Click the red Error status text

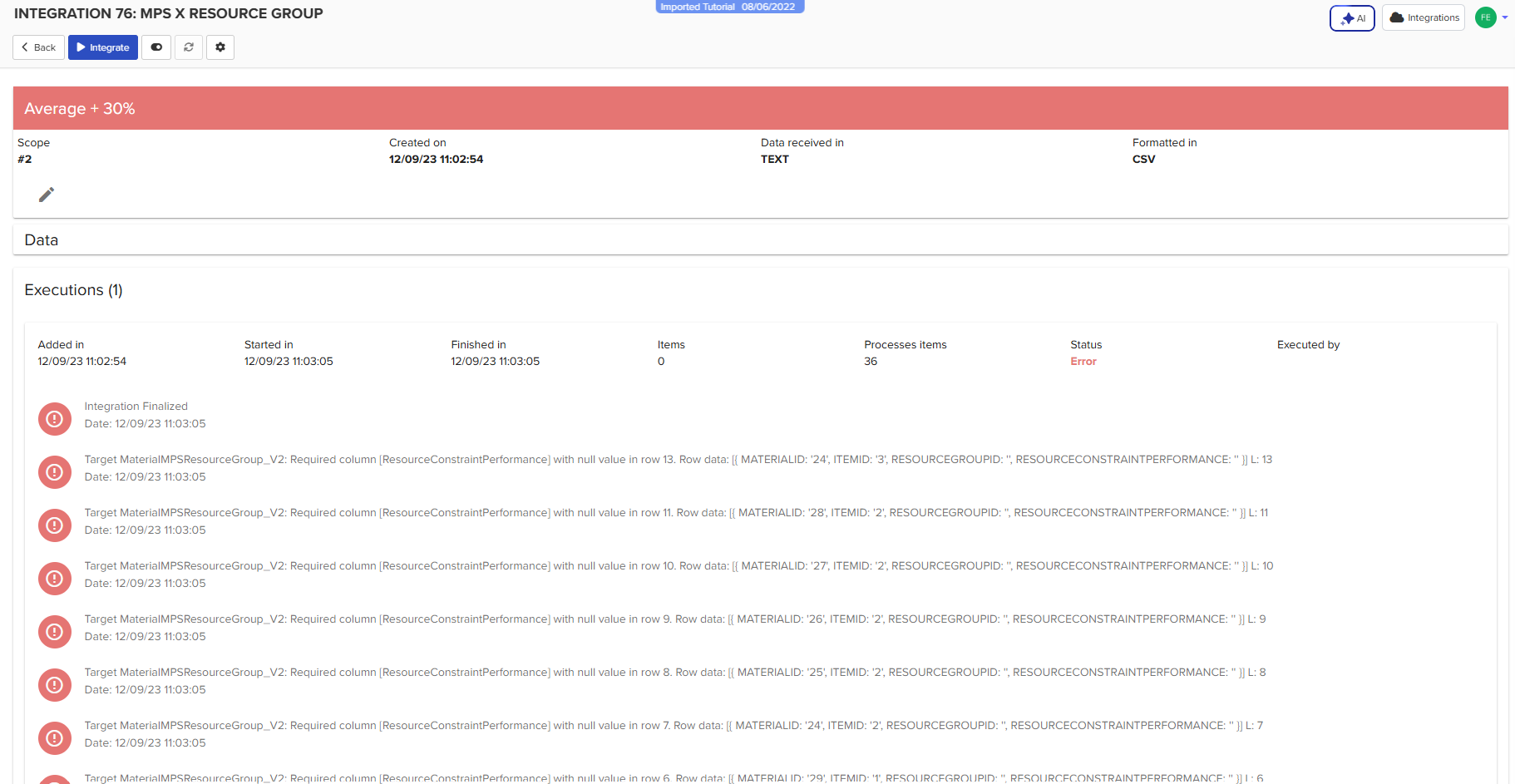[1083, 362]
